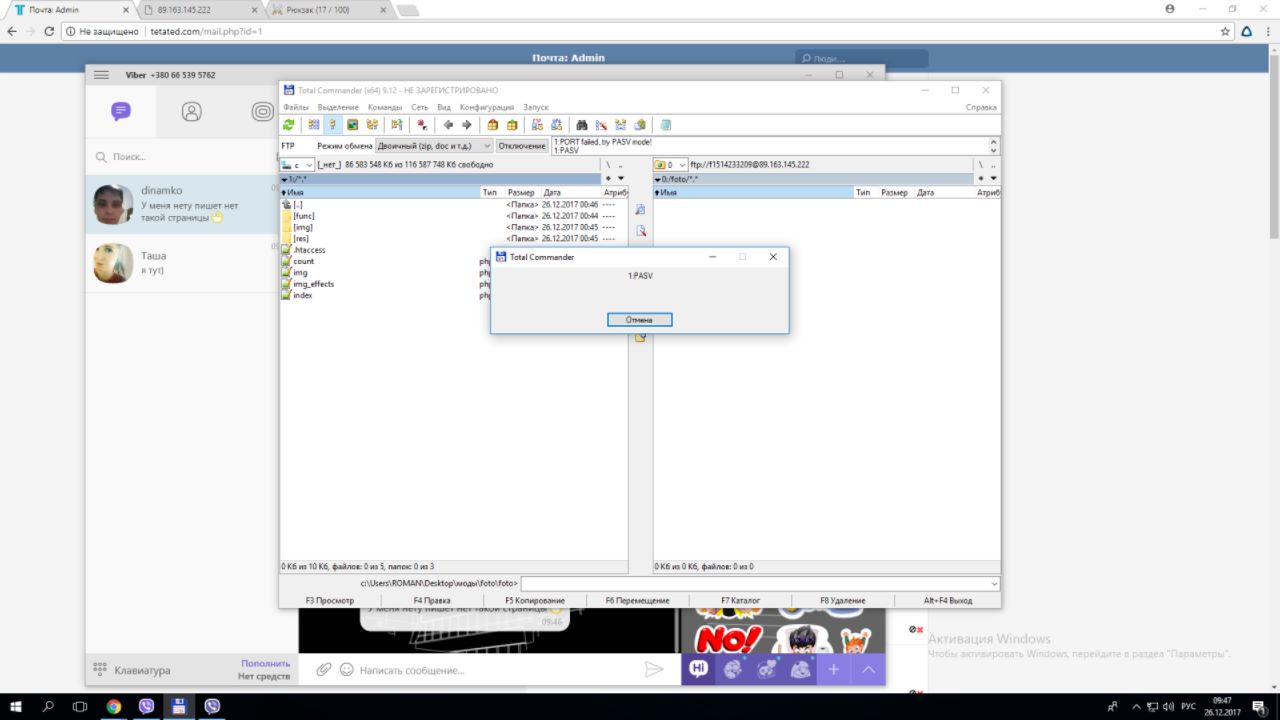Click Viber icon in Windows taskbar
Image resolution: width=1280 pixels, height=720 pixels.
coord(146,706)
